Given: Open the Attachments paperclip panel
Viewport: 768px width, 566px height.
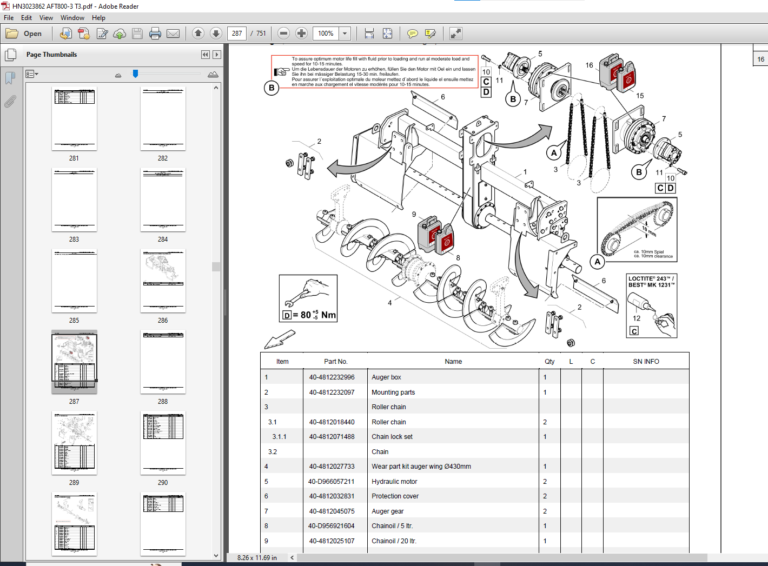Looking at the screenshot, I should tap(10, 101).
